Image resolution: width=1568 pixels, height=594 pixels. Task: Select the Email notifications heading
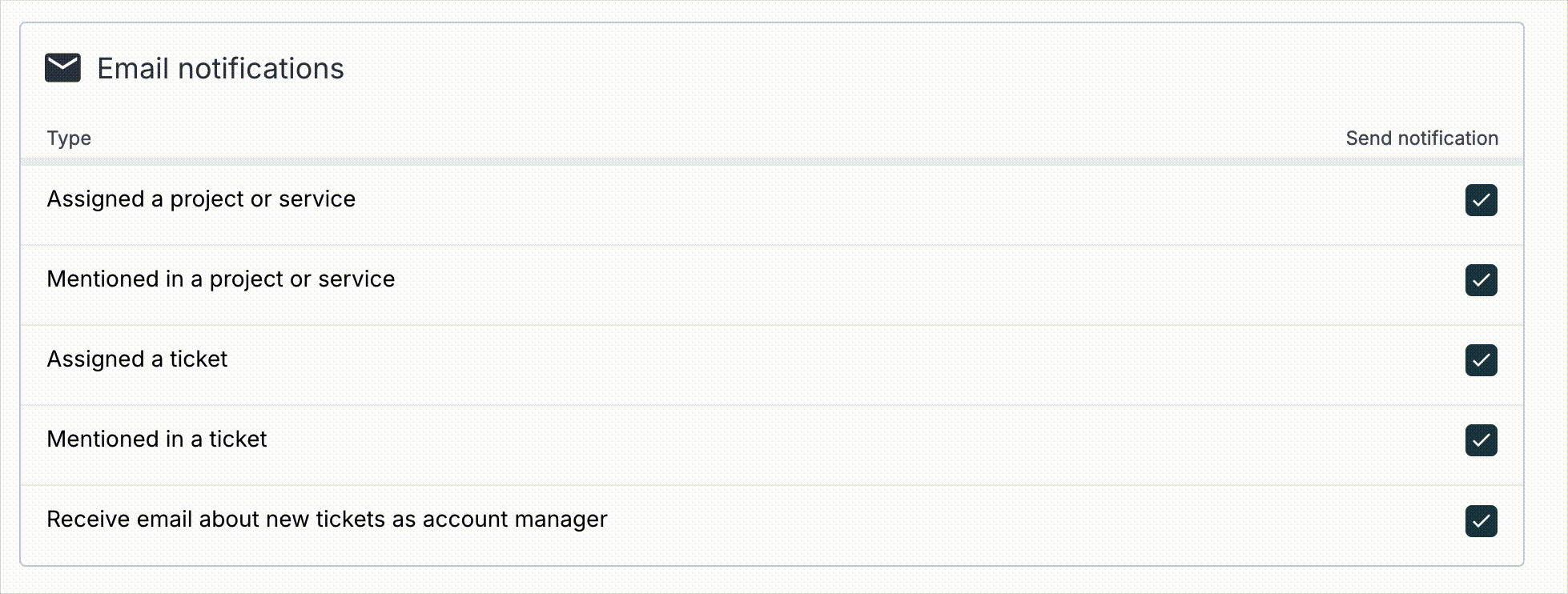(x=220, y=69)
